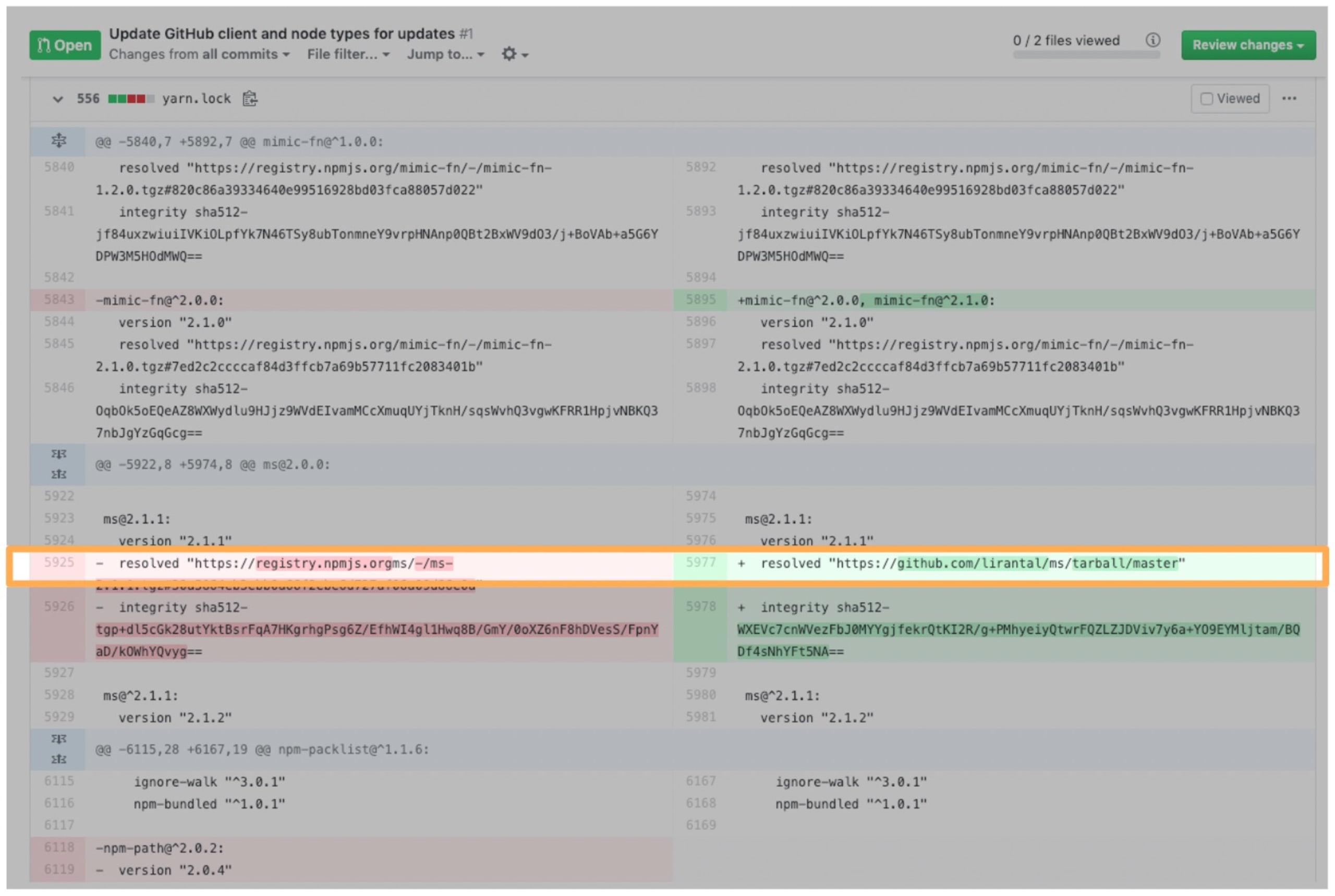Screen dimensions: 1335x896
Task: Open the Changes from all commits dropdown
Action: (199, 54)
